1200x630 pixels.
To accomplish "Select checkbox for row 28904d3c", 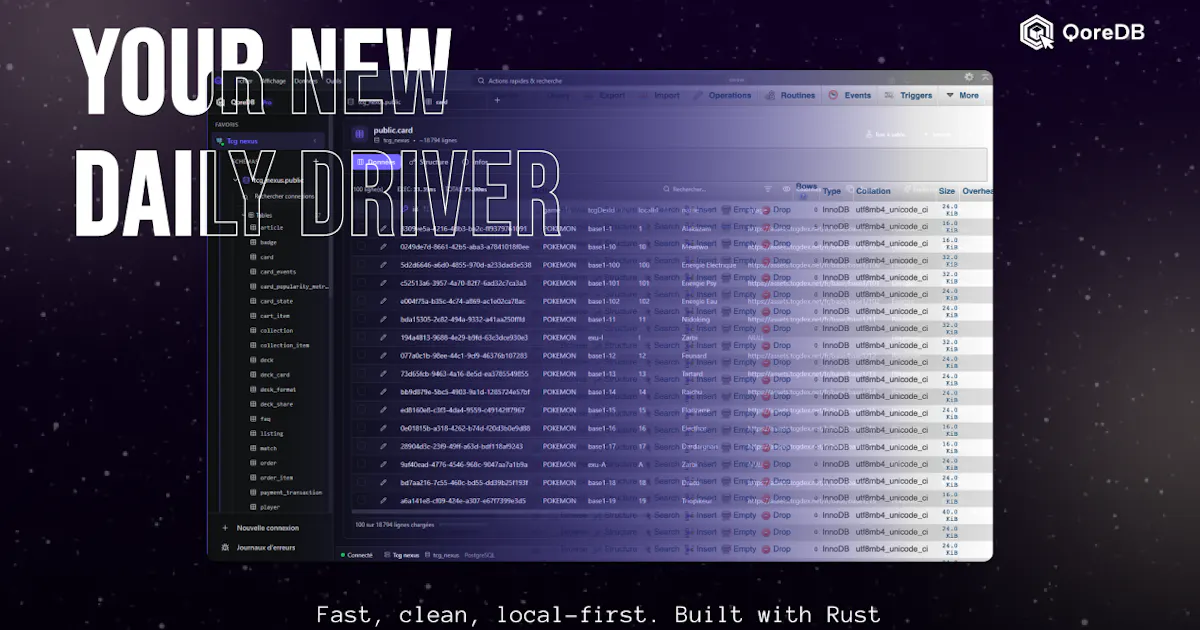I will [361, 446].
